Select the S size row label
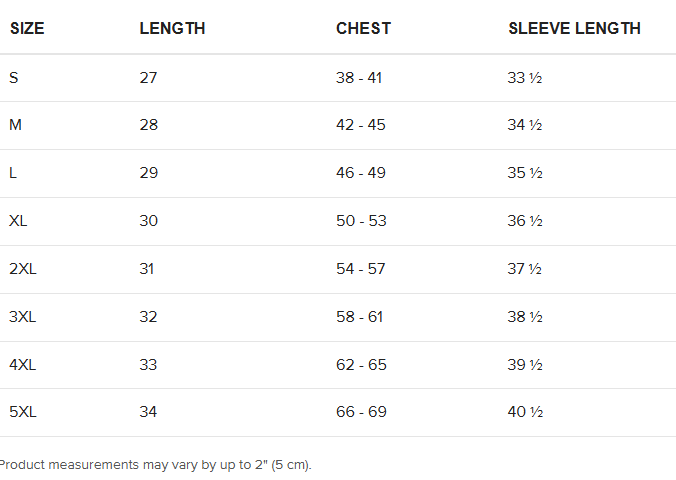The width and height of the screenshot is (676, 480). click(14, 78)
